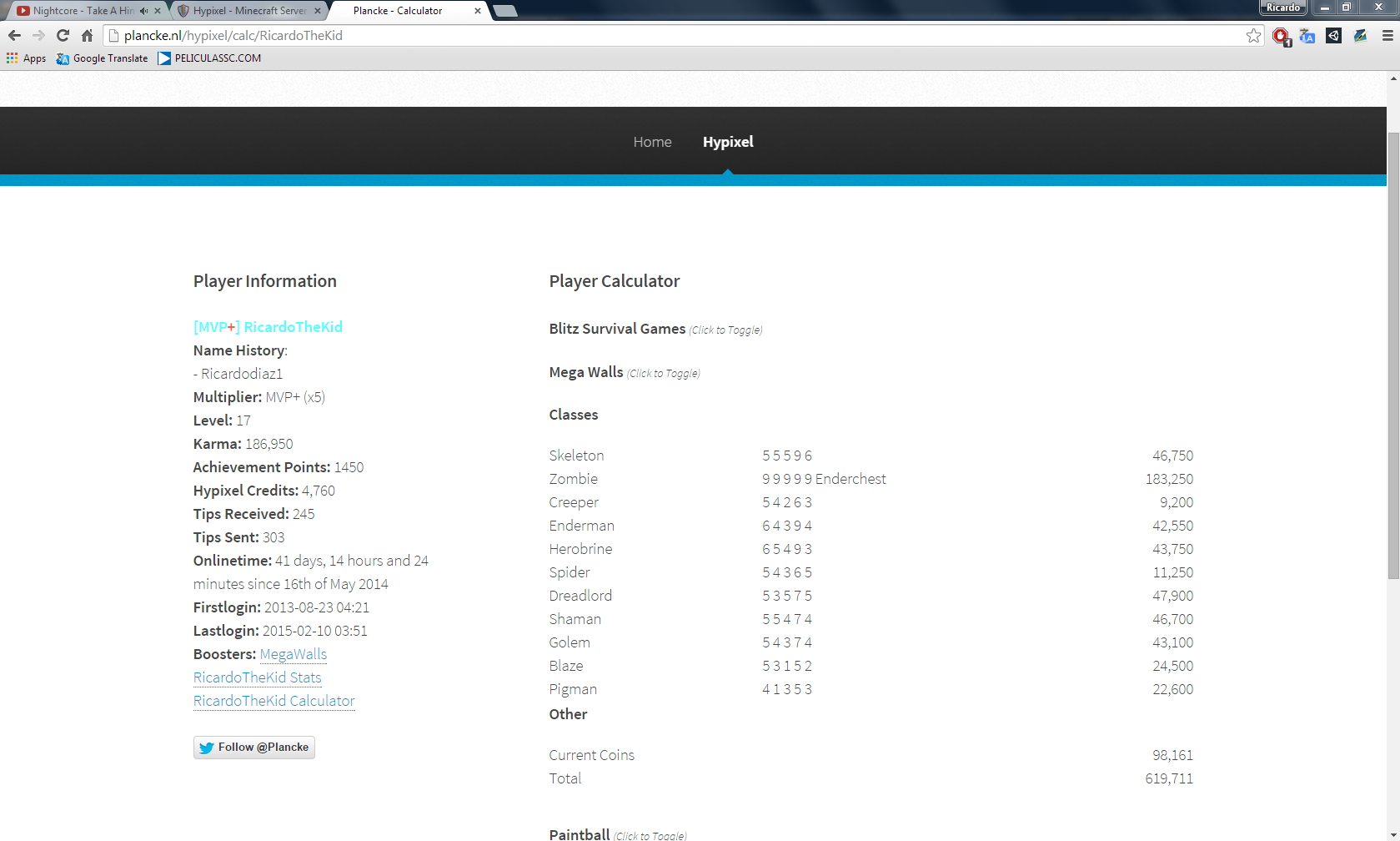The width and height of the screenshot is (1400, 841).
Task: Click the Spider class row name
Action: pos(570,572)
